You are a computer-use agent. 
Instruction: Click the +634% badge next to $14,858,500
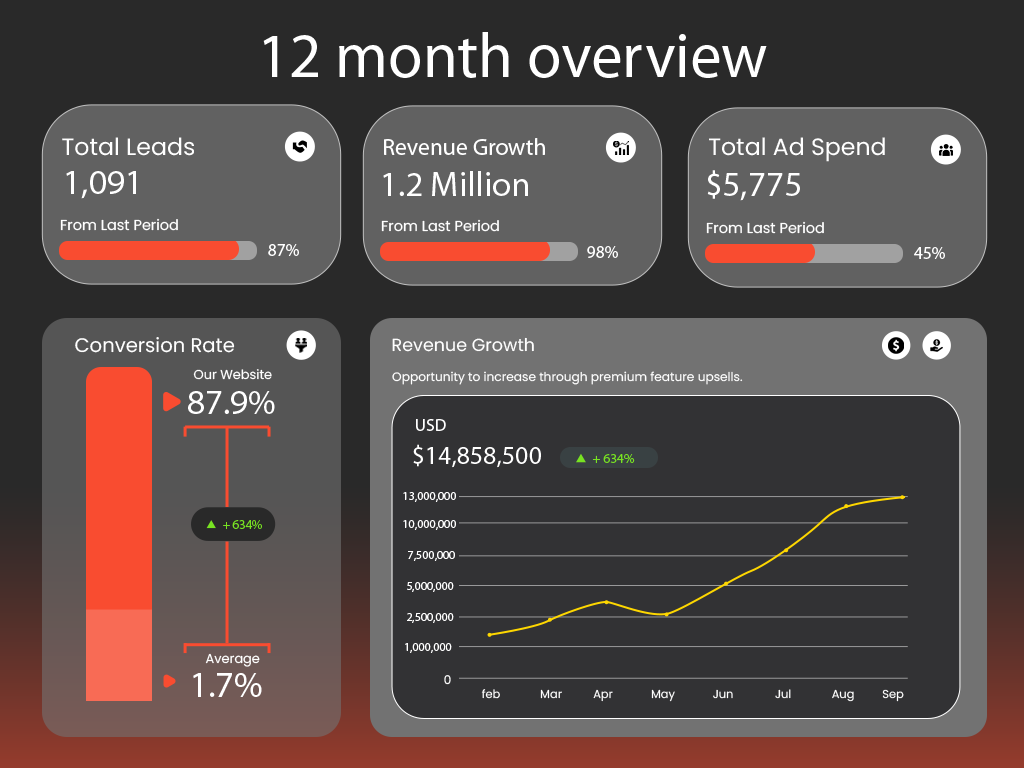pyautogui.click(x=608, y=458)
